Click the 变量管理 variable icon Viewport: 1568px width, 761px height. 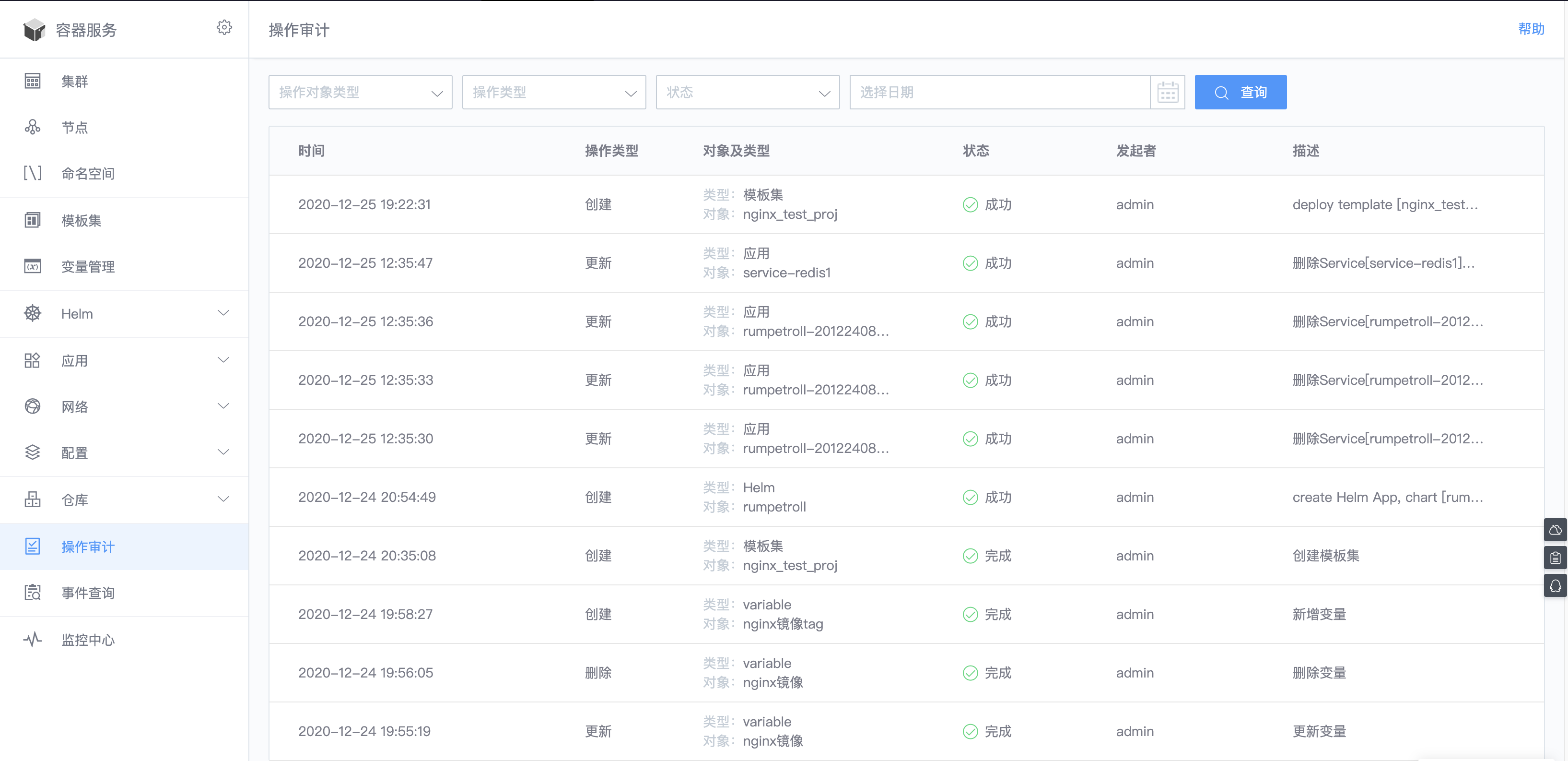pos(32,266)
